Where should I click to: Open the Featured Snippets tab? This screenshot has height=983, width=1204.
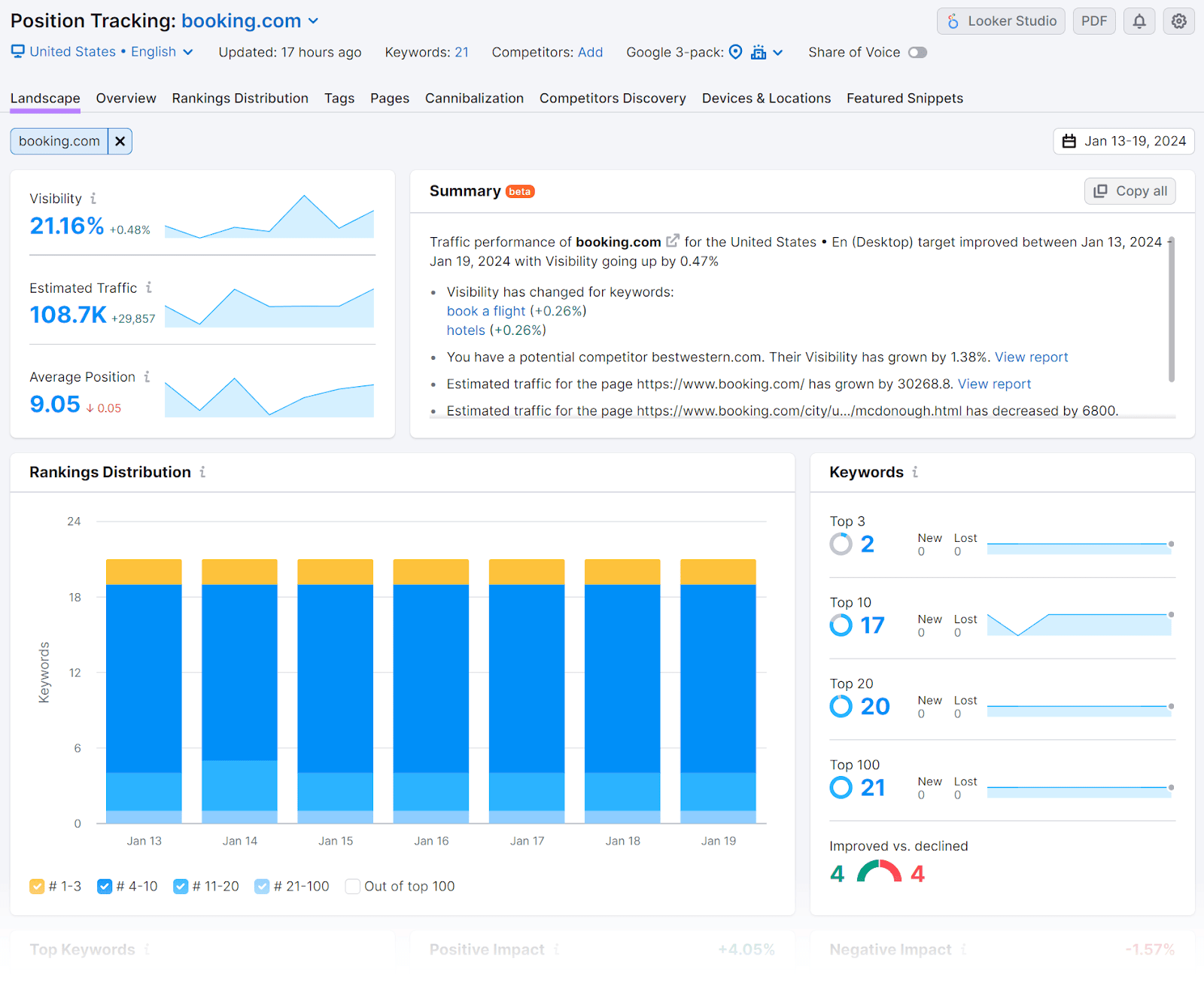tap(904, 98)
